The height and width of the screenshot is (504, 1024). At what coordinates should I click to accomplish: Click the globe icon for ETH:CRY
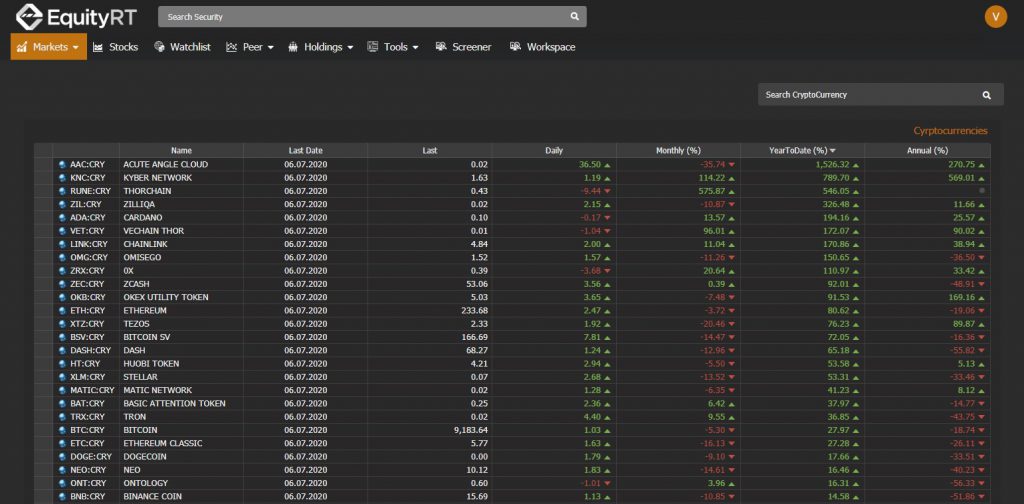(x=62, y=311)
